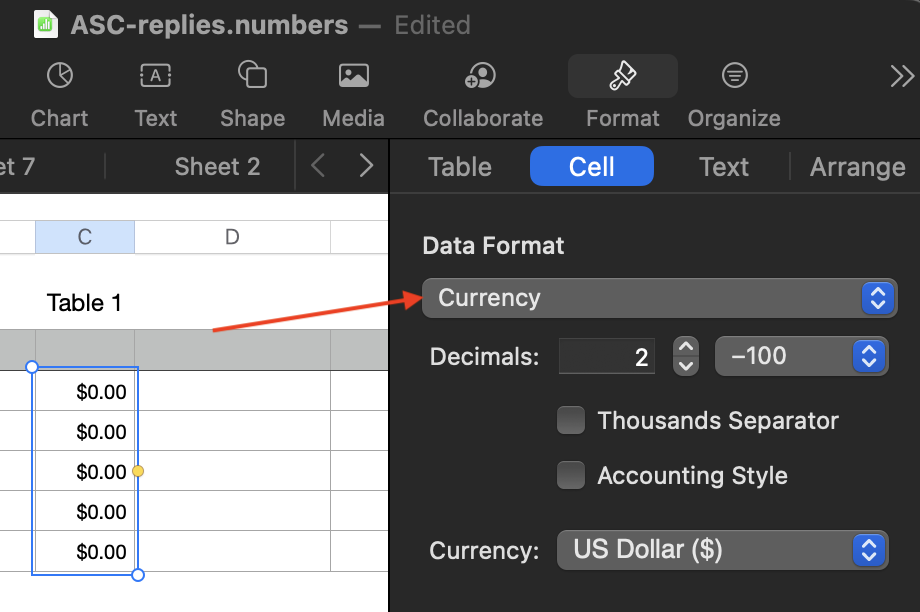The height and width of the screenshot is (612, 920).
Task: Click the Collaborate icon
Action: point(482,76)
